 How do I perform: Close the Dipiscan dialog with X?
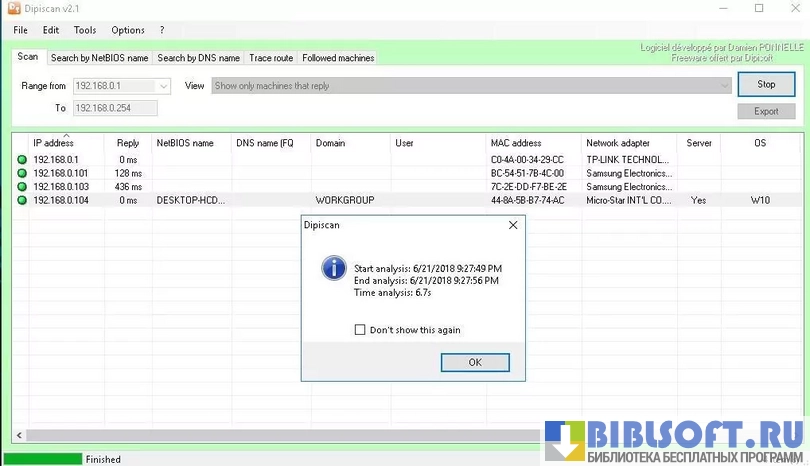[x=513, y=225]
